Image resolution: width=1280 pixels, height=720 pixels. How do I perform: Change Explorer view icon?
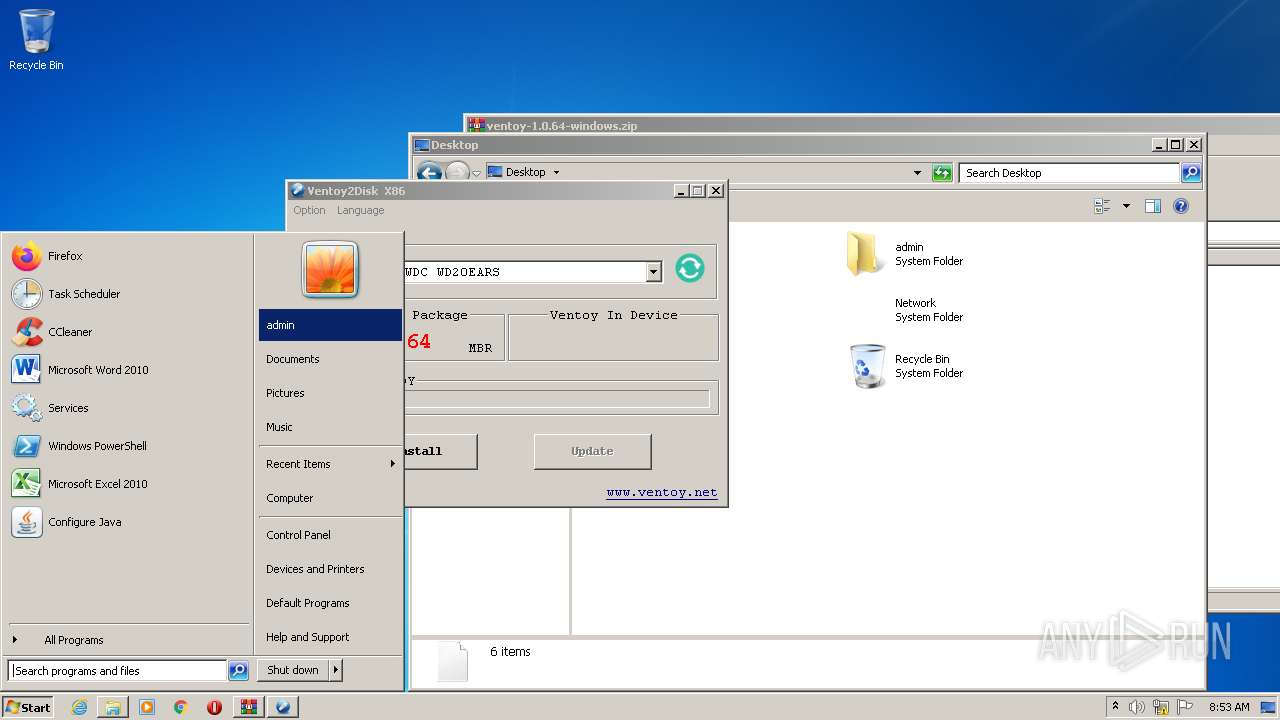tap(1103, 206)
